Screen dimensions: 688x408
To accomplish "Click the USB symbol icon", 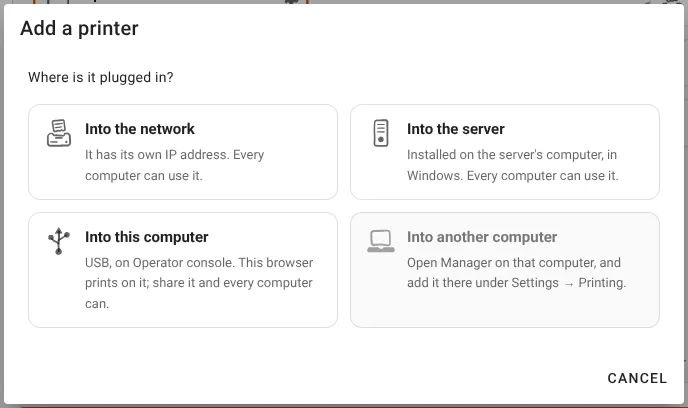I will click(59, 241).
